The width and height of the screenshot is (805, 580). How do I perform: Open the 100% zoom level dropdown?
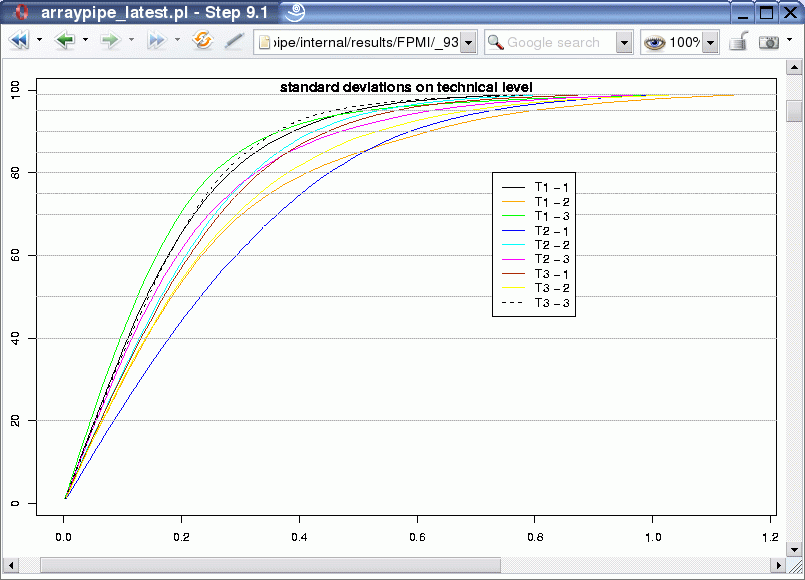coord(710,43)
